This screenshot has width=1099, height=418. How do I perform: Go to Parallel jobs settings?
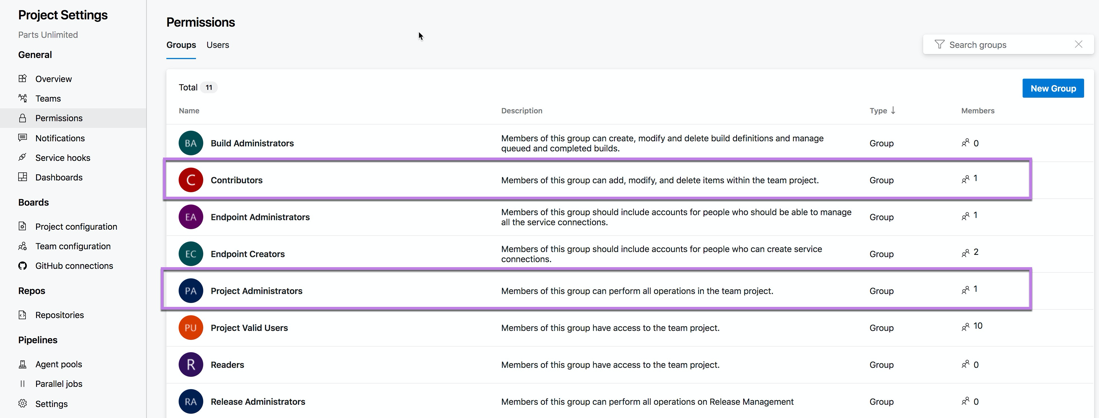tap(58, 384)
